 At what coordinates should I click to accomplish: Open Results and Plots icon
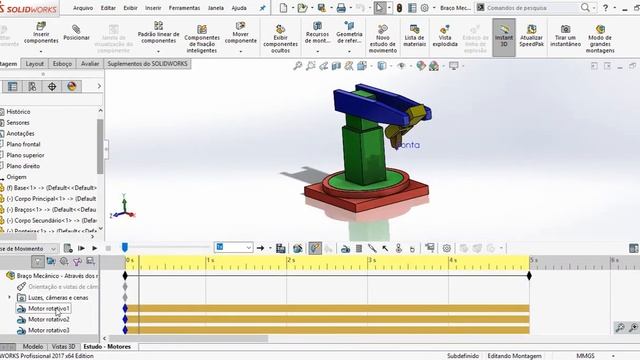(x=429, y=248)
